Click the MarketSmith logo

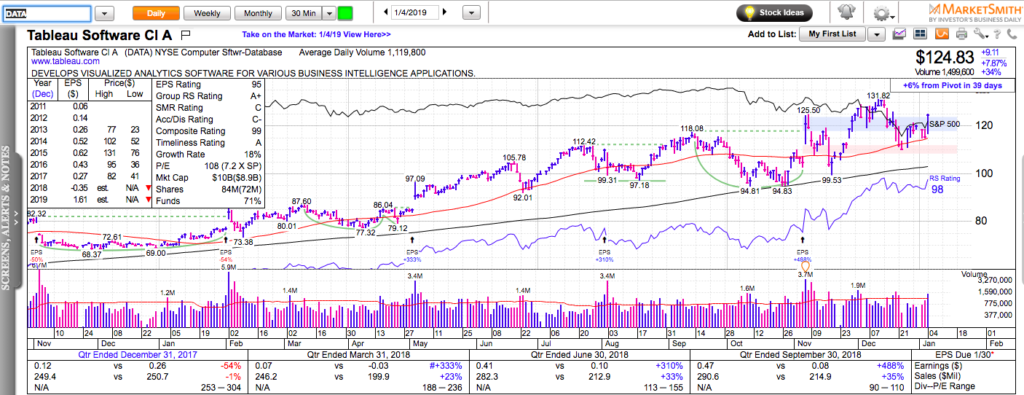pos(974,12)
